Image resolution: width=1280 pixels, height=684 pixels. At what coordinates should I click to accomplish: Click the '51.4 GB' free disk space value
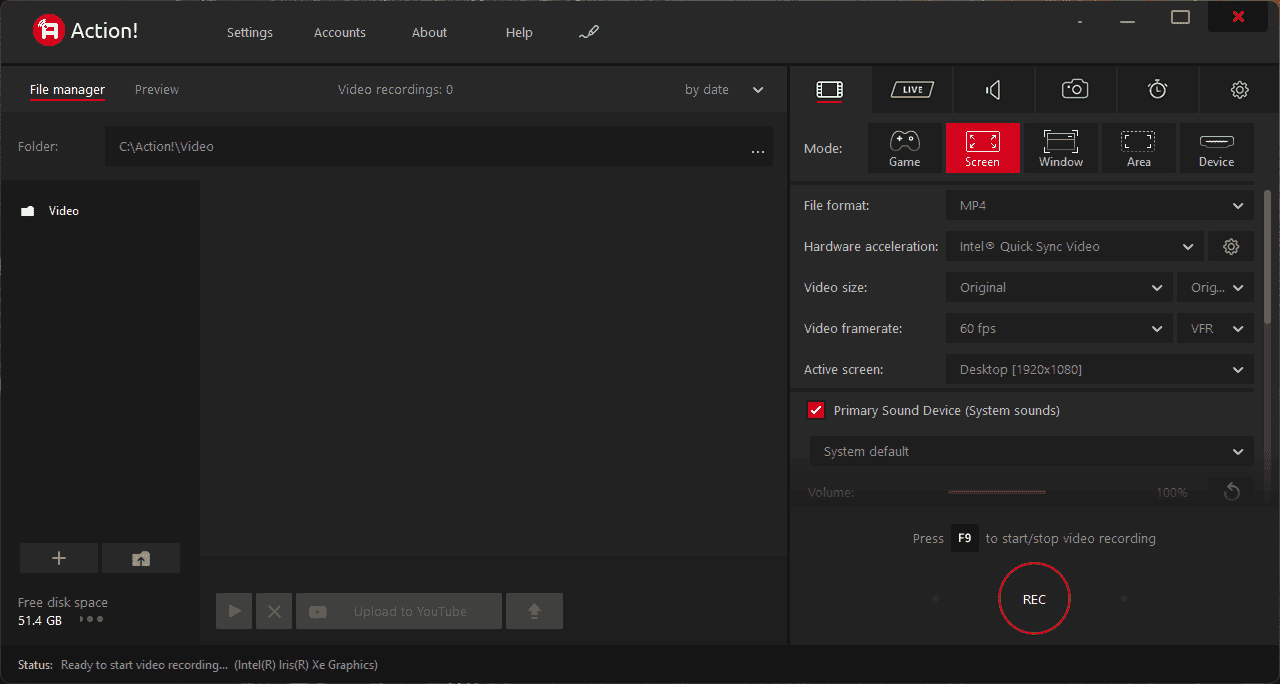[40, 620]
